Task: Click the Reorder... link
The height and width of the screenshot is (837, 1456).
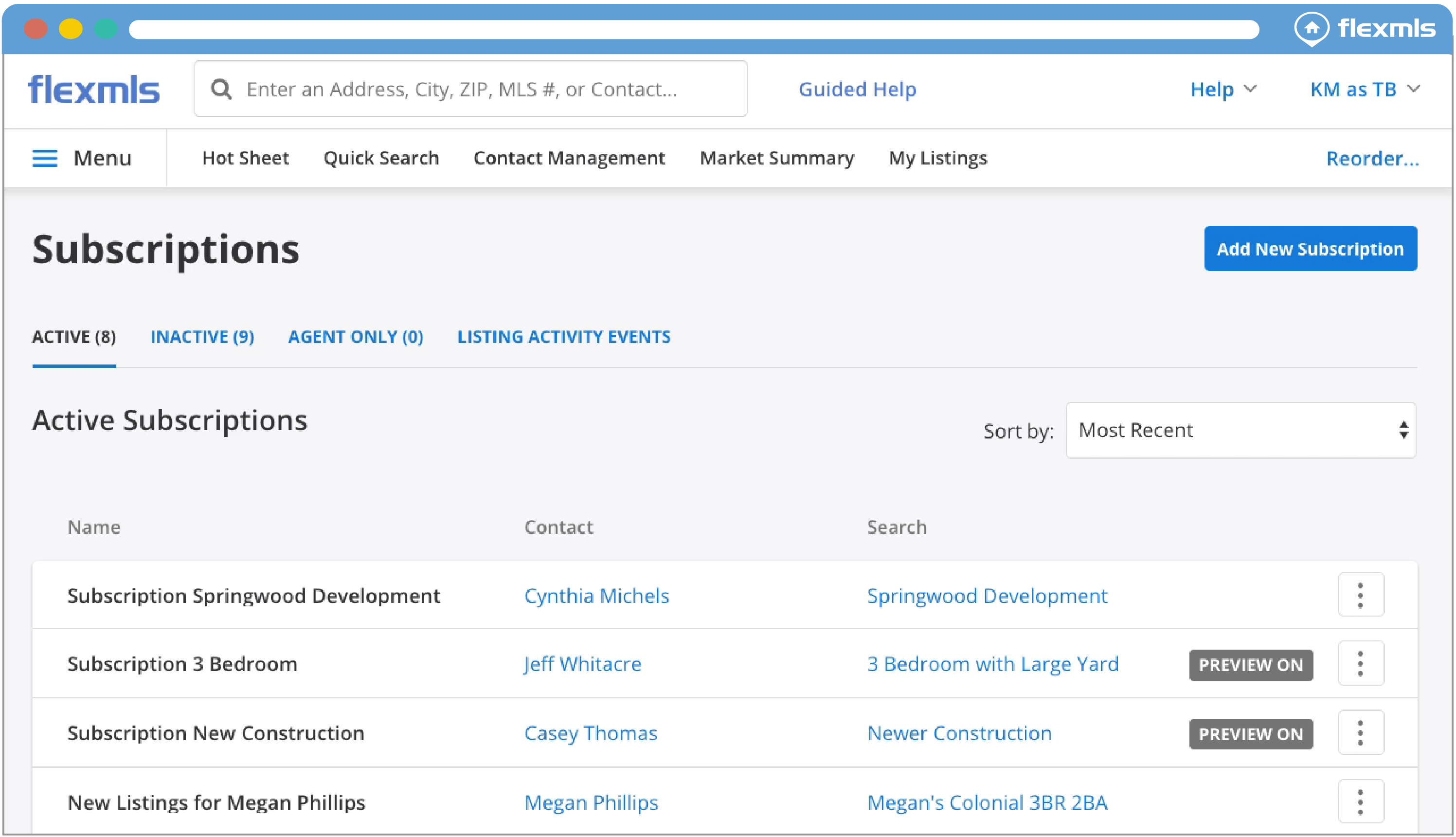Action: (1372, 158)
